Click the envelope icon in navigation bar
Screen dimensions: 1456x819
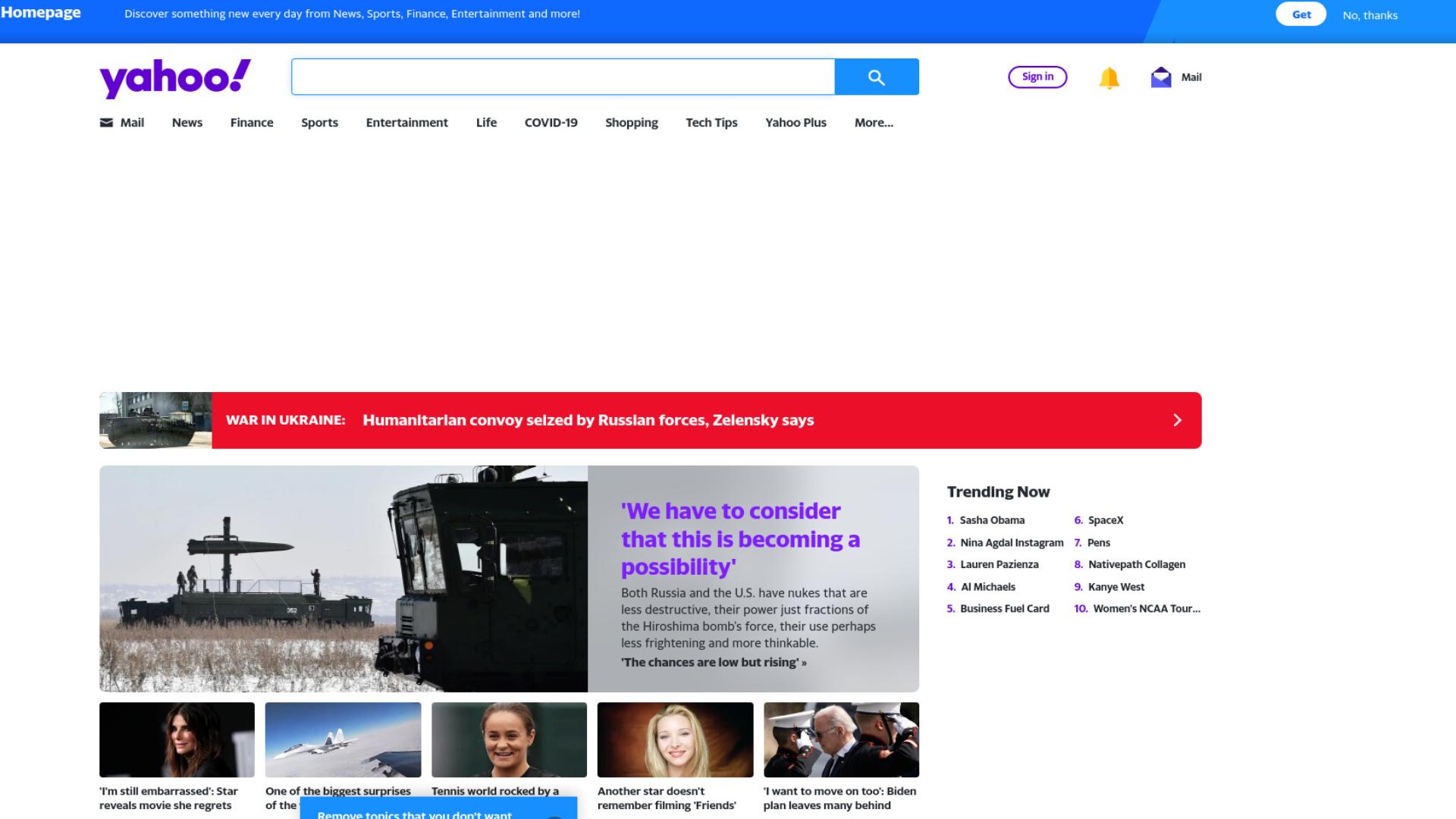point(106,123)
